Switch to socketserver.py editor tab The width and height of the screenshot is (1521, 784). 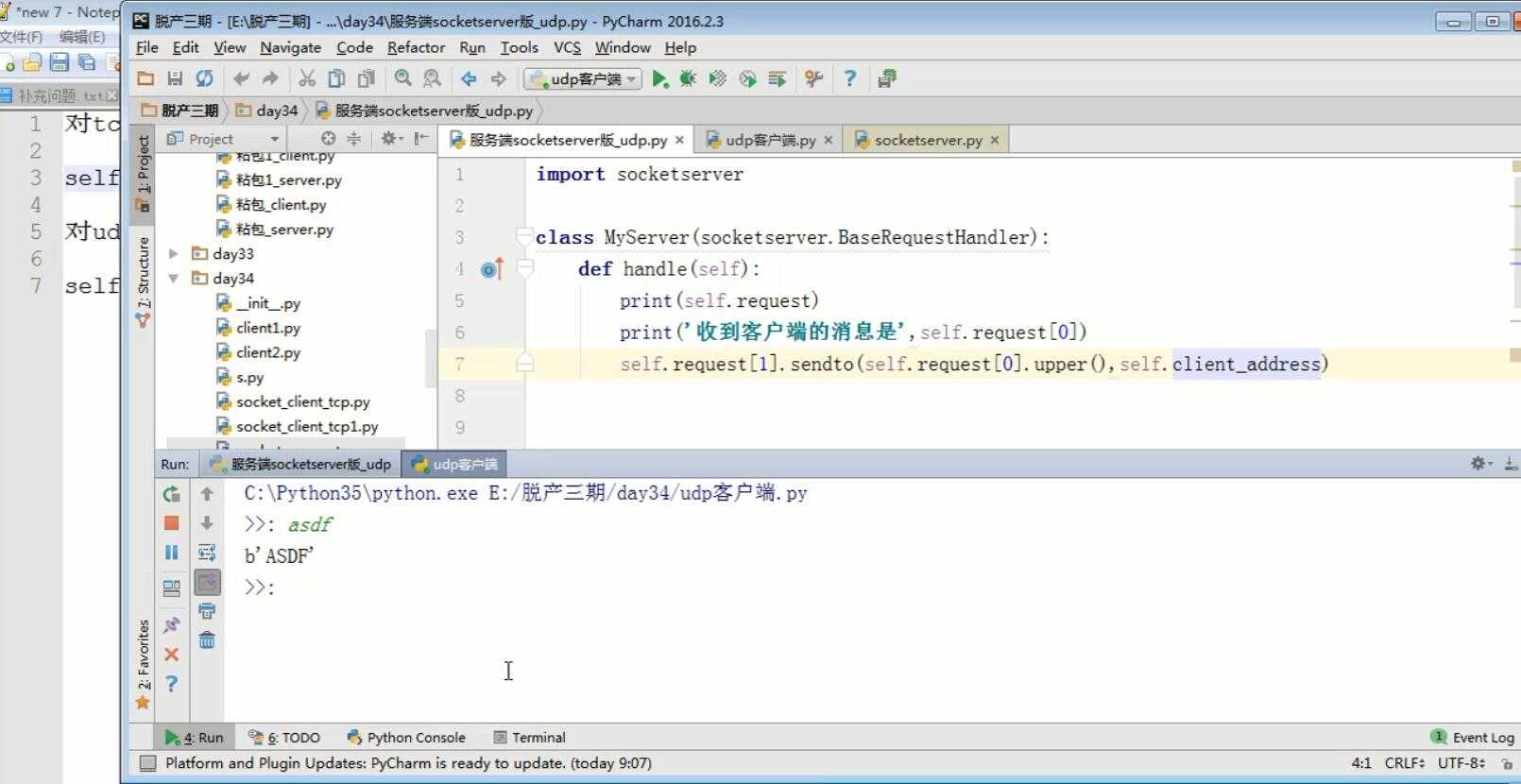pos(927,140)
